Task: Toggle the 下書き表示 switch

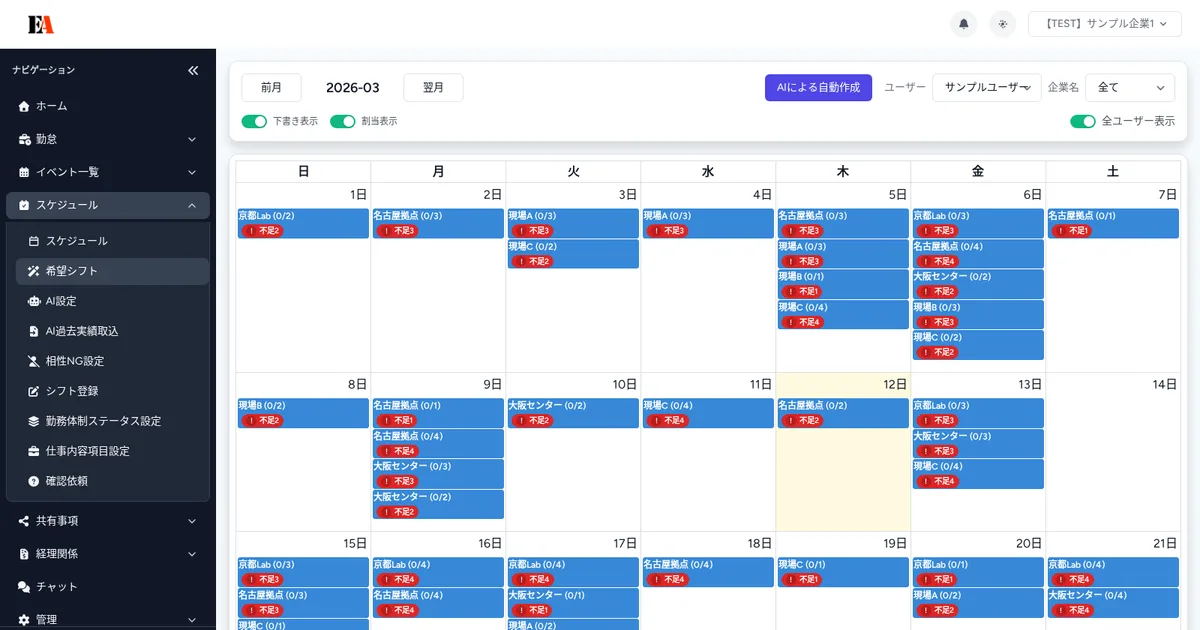Action: [254, 121]
